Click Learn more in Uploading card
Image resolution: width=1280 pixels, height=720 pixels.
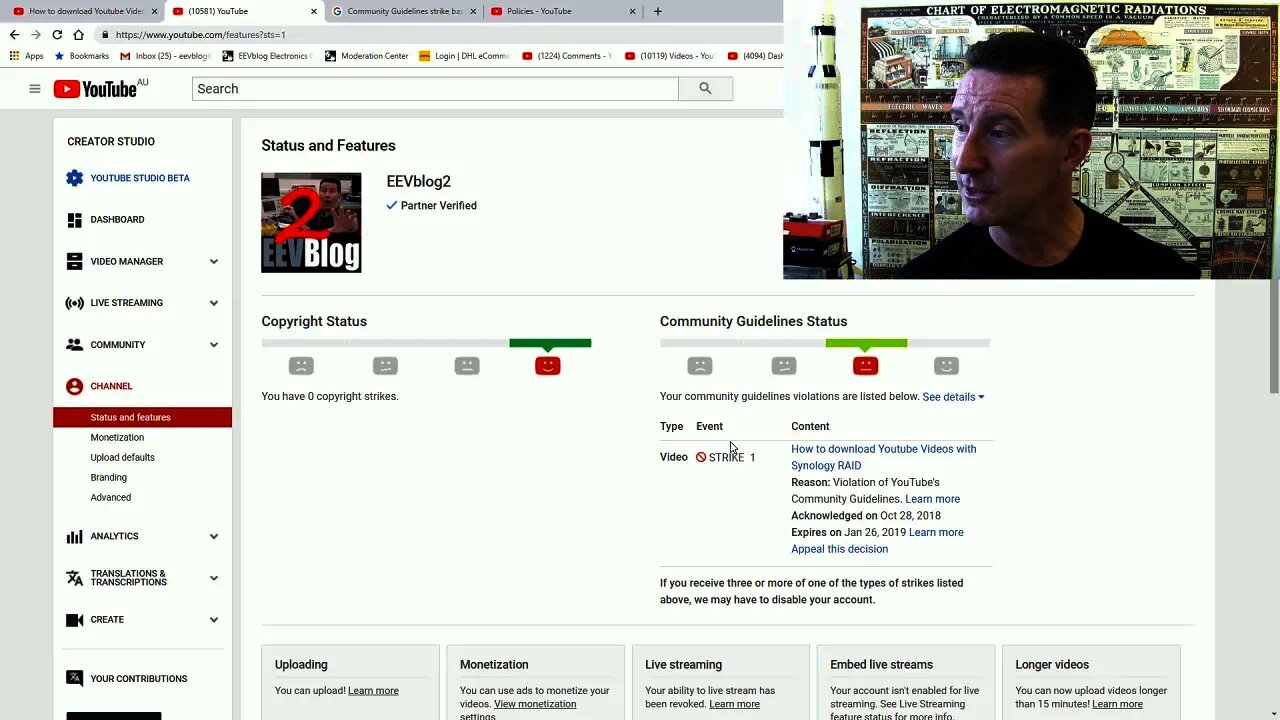tap(373, 691)
